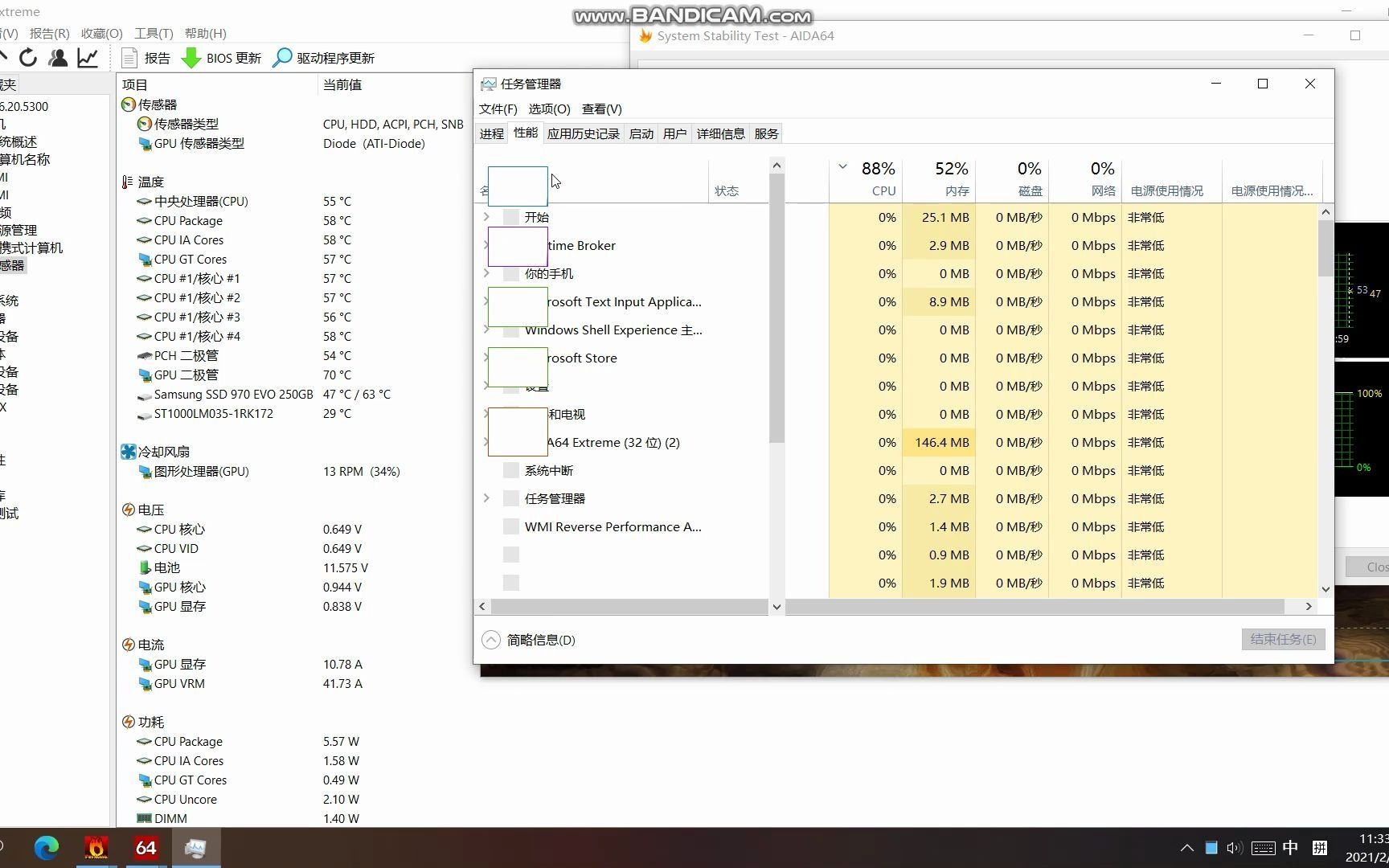Expand the AIDA64 Extreme (32位) process entry

[486, 442]
